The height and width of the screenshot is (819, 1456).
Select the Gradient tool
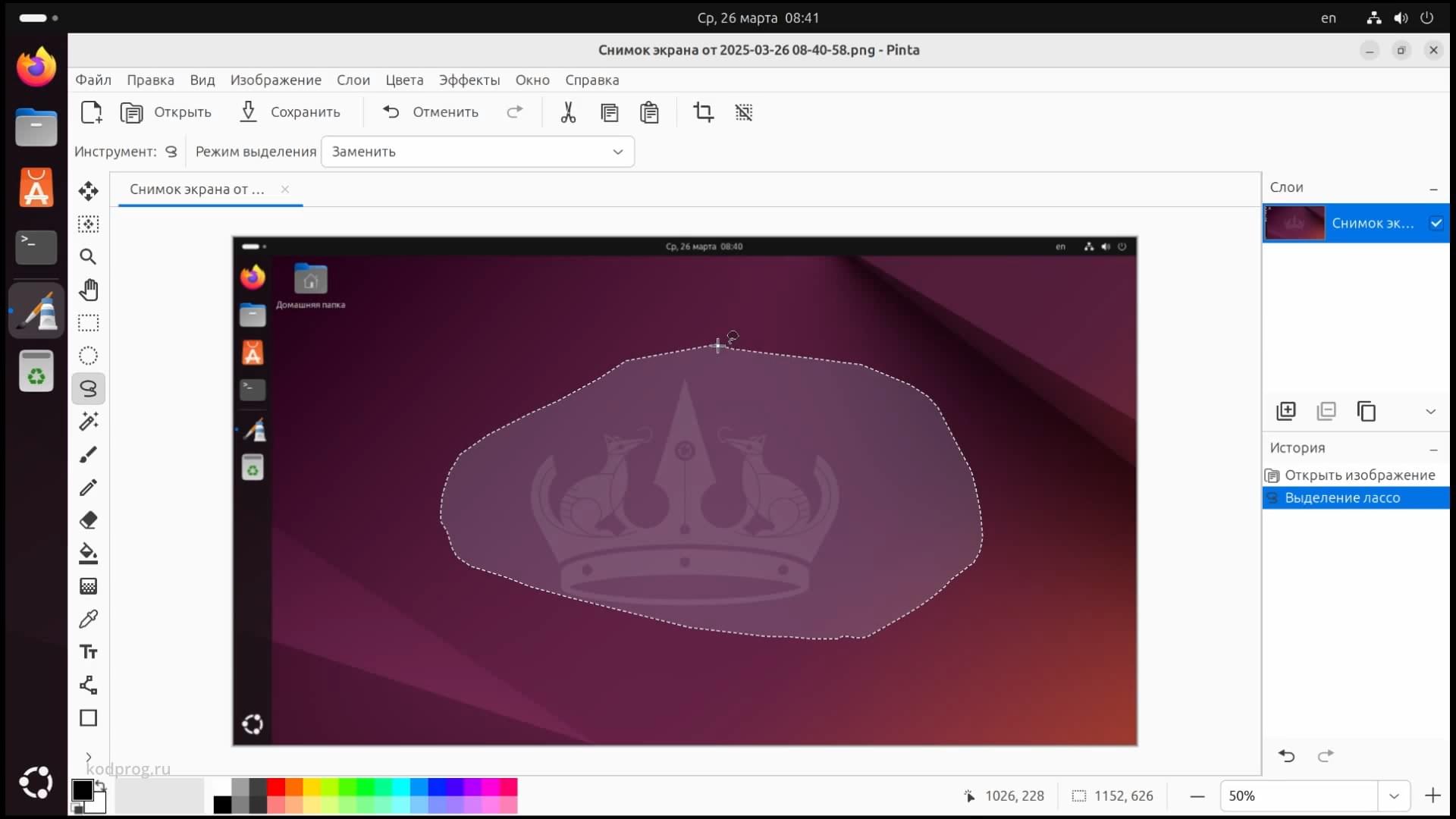pos(88,586)
